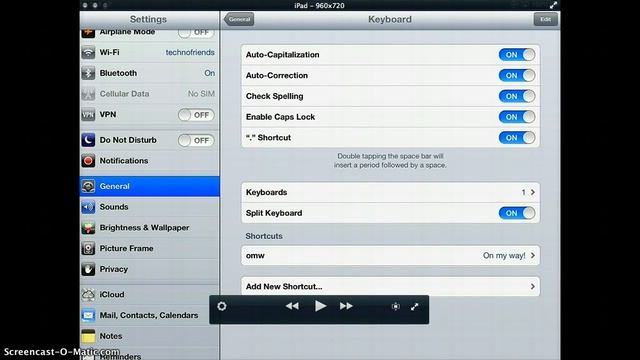Click the Keyboards label
Image resolution: width=640 pixels, height=360 pixels.
coord(266,192)
